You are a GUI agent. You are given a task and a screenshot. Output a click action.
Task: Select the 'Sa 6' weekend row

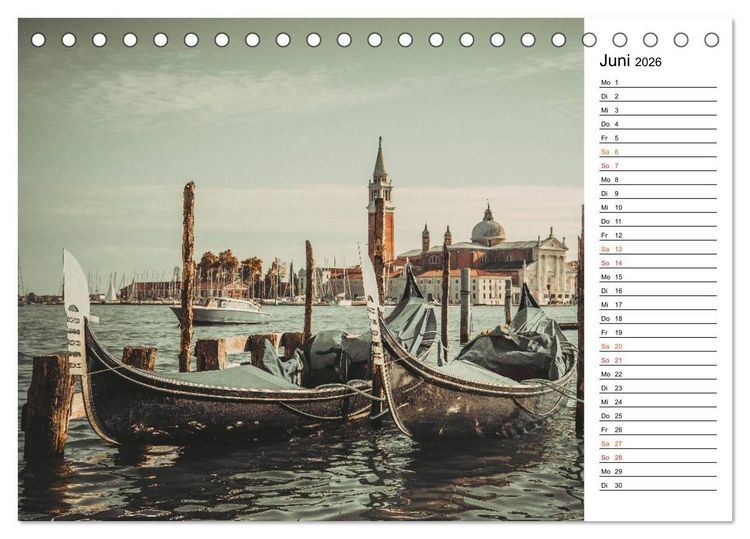pos(658,152)
